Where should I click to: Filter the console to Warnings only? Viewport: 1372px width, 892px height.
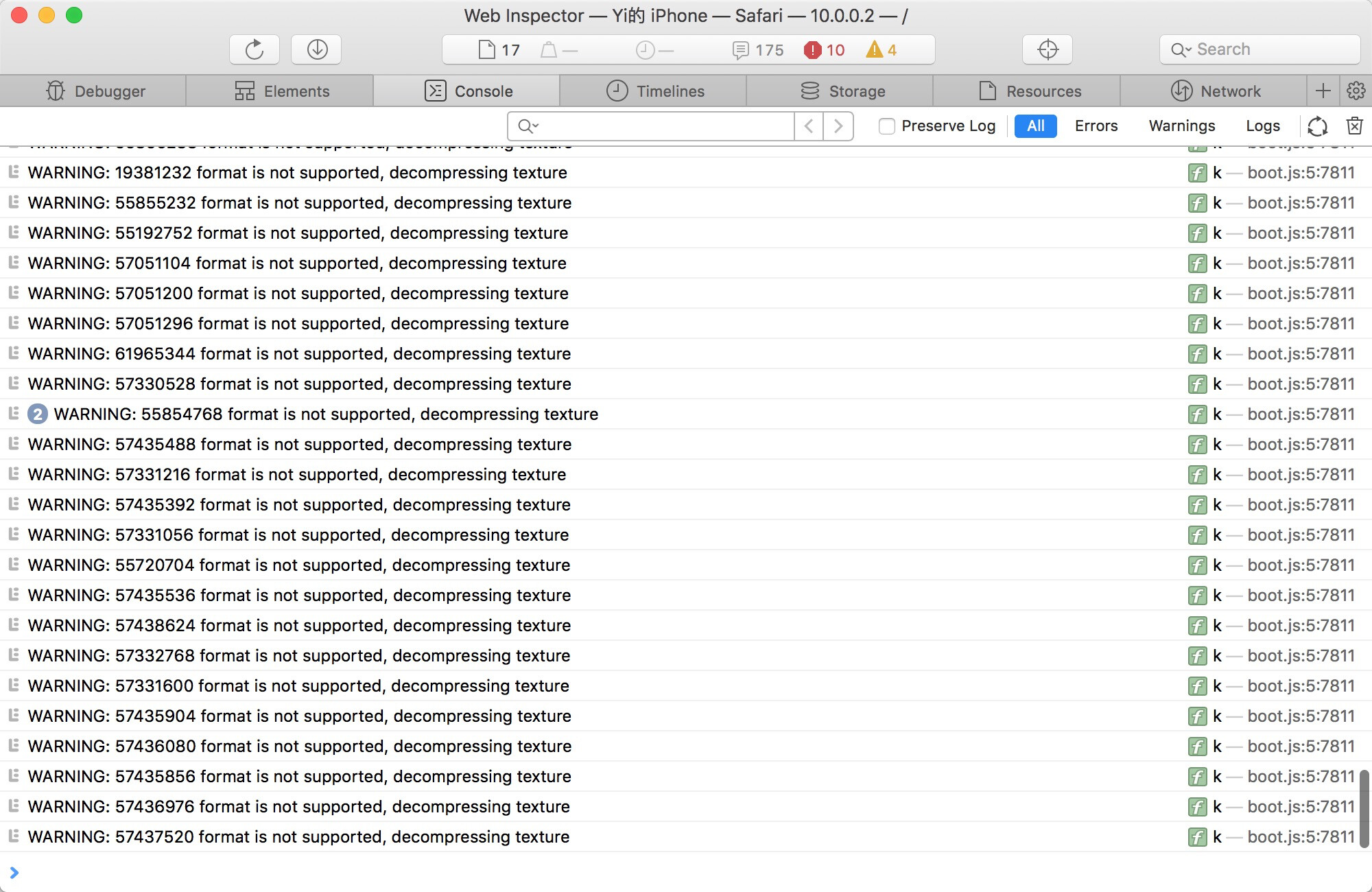[1181, 126]
